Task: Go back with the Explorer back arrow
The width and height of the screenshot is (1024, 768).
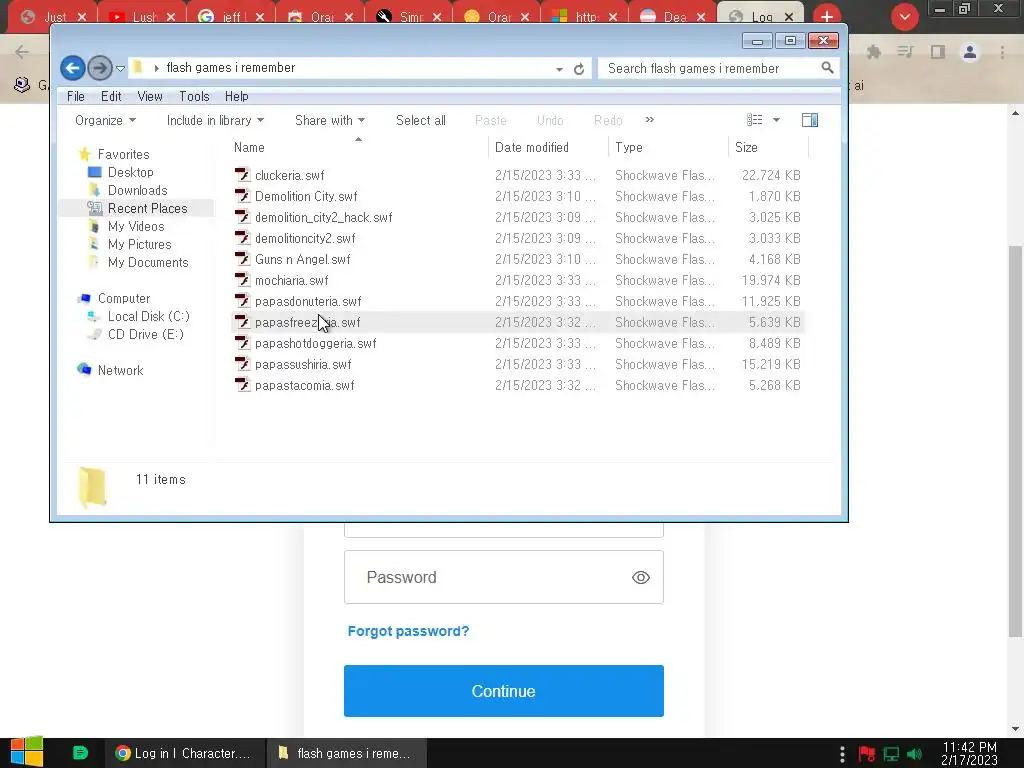Action: (x=72, y=68)
